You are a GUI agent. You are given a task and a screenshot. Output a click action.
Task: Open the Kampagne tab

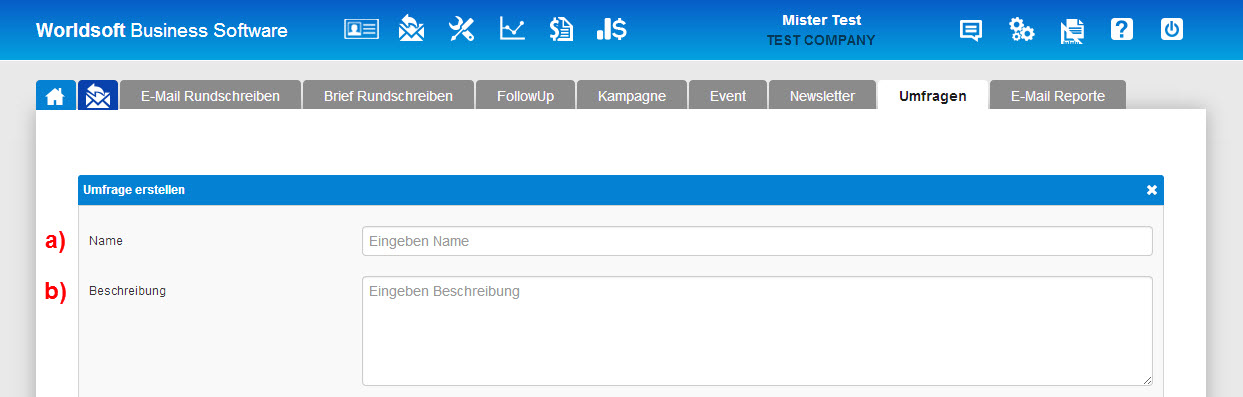click(632, 96)
